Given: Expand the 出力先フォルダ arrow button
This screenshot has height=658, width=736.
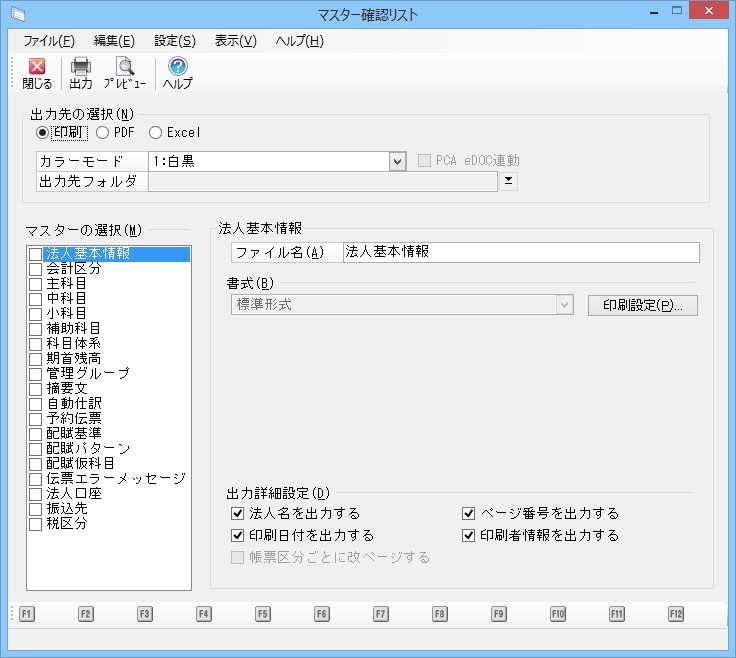Looking at the screenshot, I should [509, 181].
